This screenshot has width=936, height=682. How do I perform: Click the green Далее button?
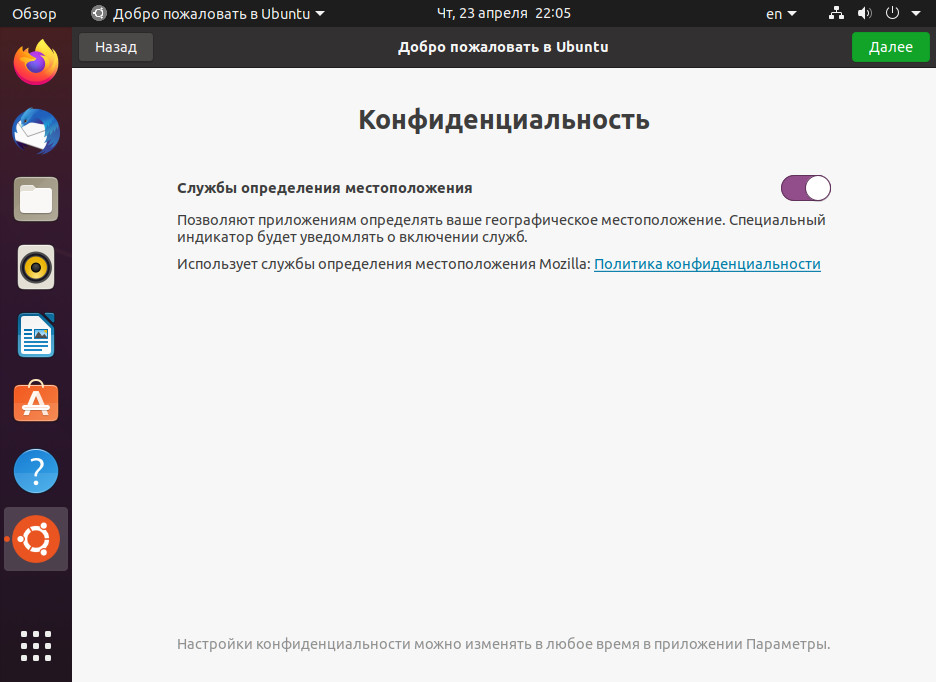click(x=890, y=47)
